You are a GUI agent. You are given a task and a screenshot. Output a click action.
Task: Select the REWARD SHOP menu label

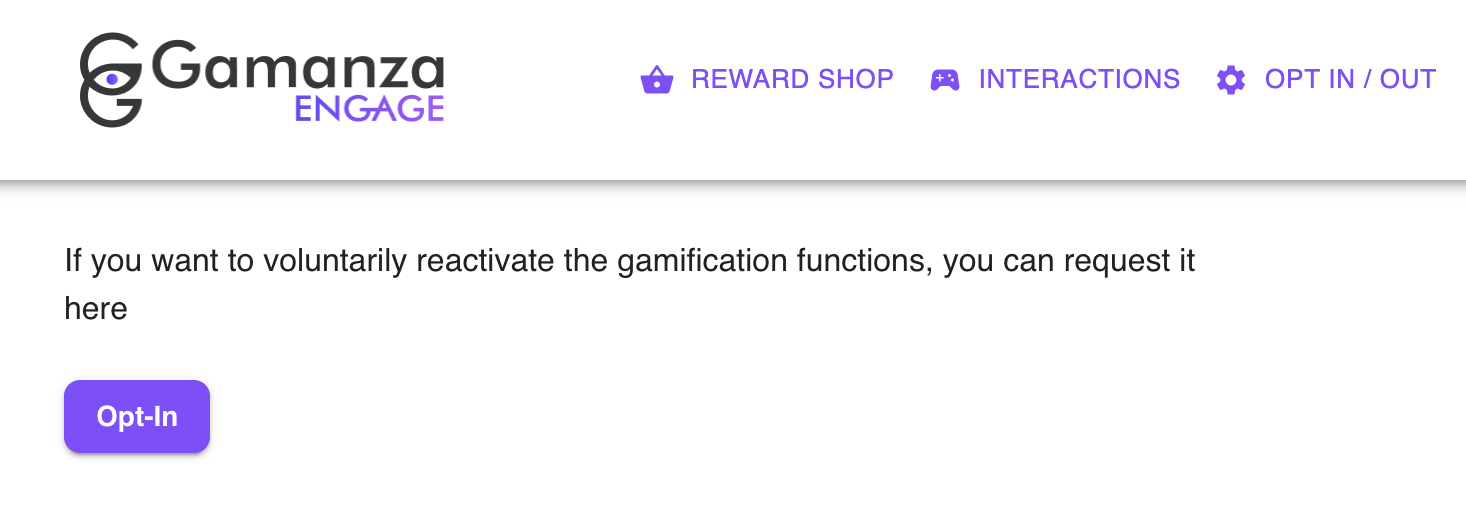792,79
